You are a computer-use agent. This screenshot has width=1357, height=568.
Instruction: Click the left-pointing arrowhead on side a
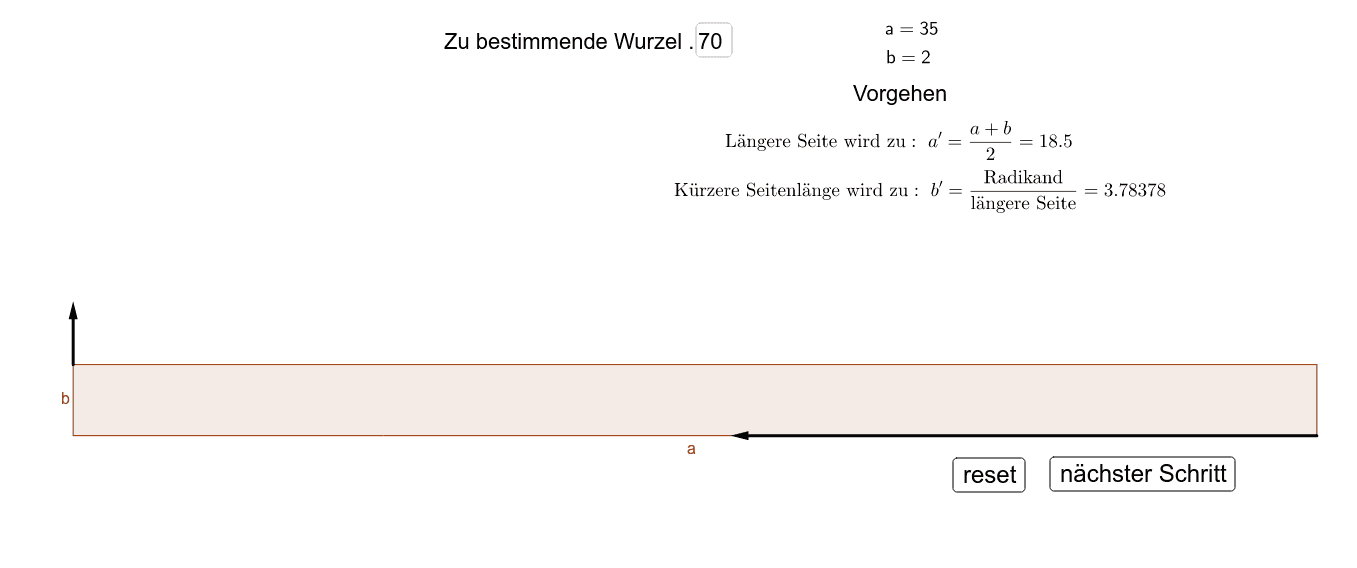click(x=741, y=435)
